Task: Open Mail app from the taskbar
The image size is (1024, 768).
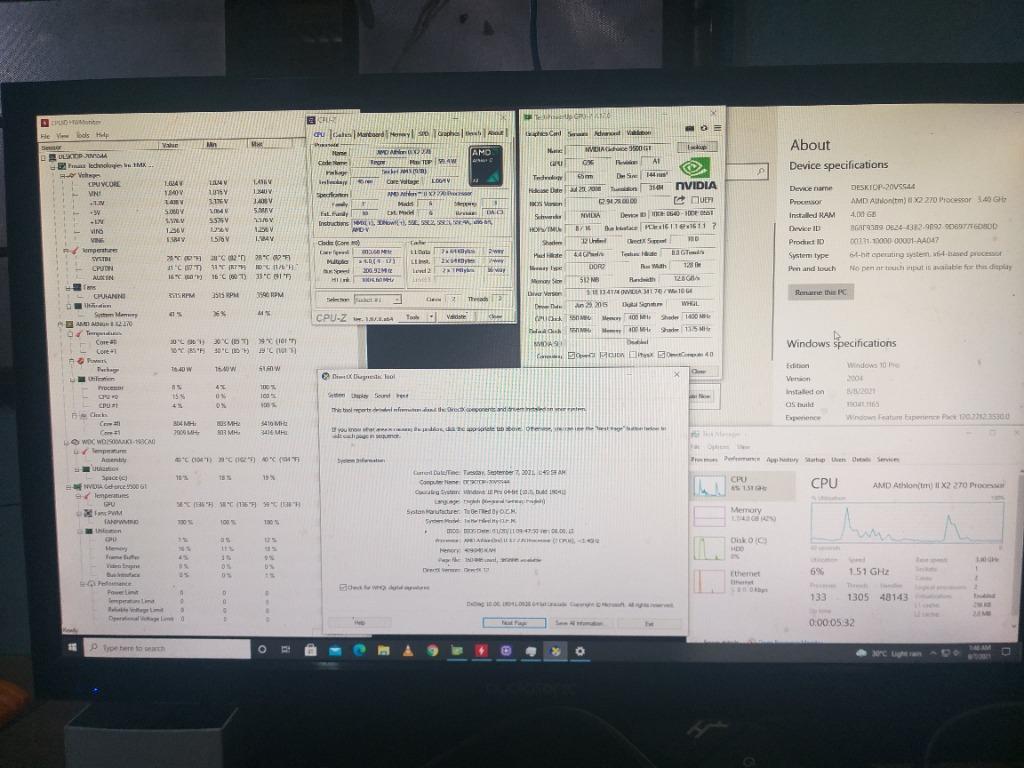Action: [335, 650]
